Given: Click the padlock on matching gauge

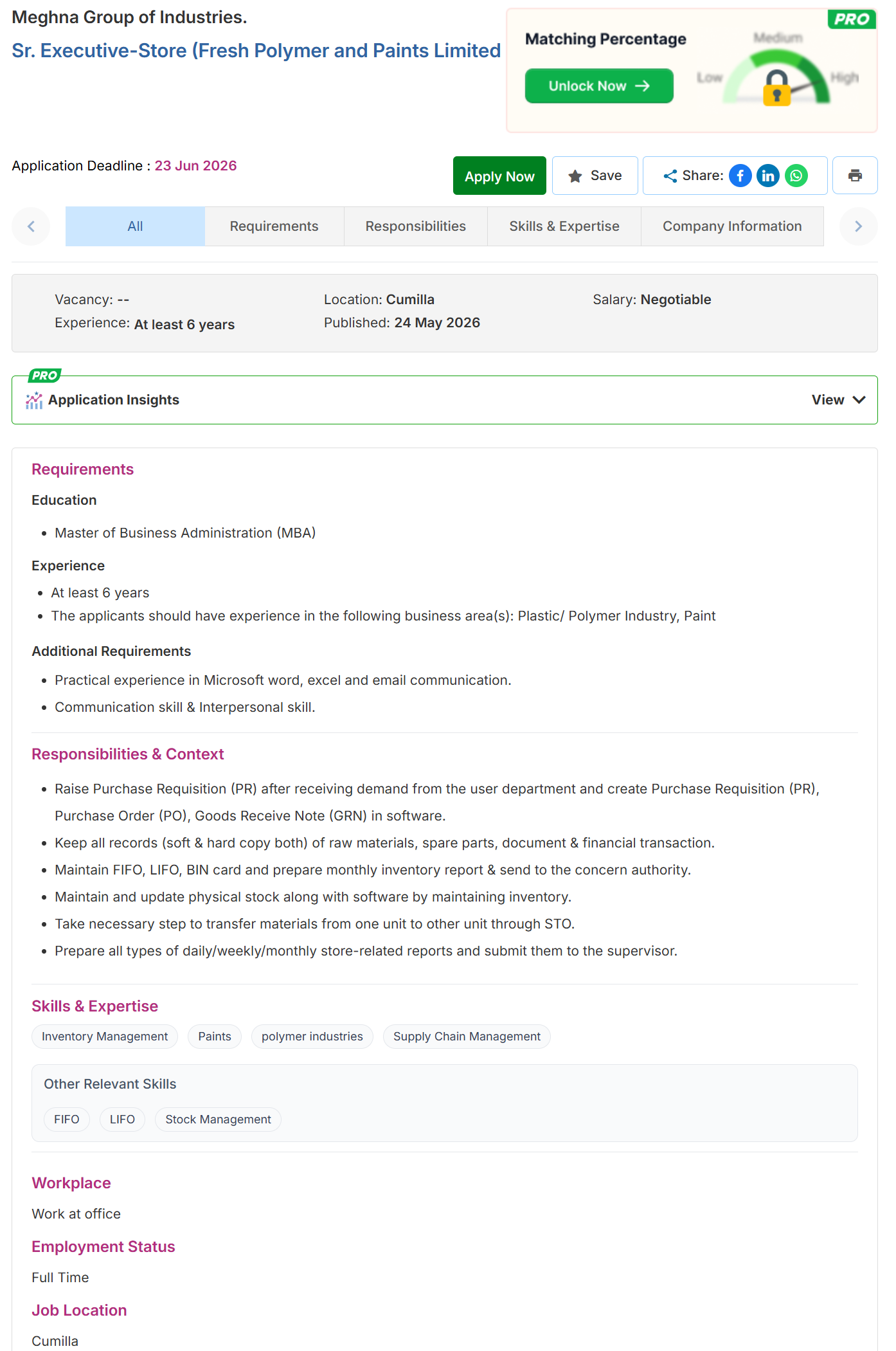Looking at the screenshot, I should (776, 87).
